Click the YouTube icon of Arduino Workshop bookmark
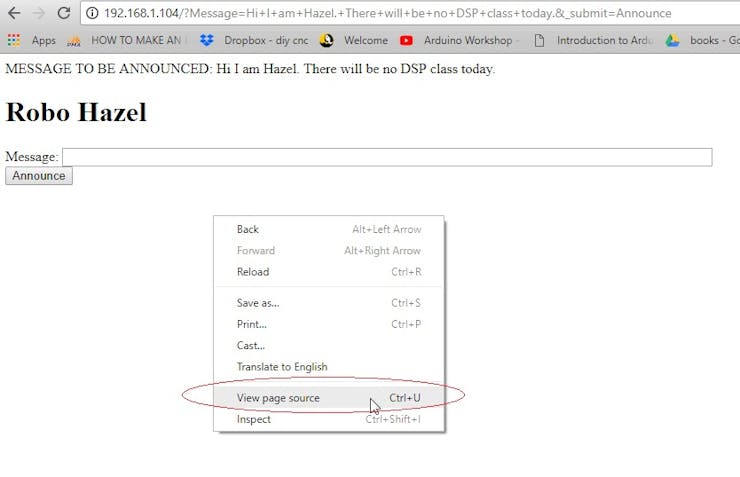This screenshot has width=740, height=477. [x=406, y=41]
